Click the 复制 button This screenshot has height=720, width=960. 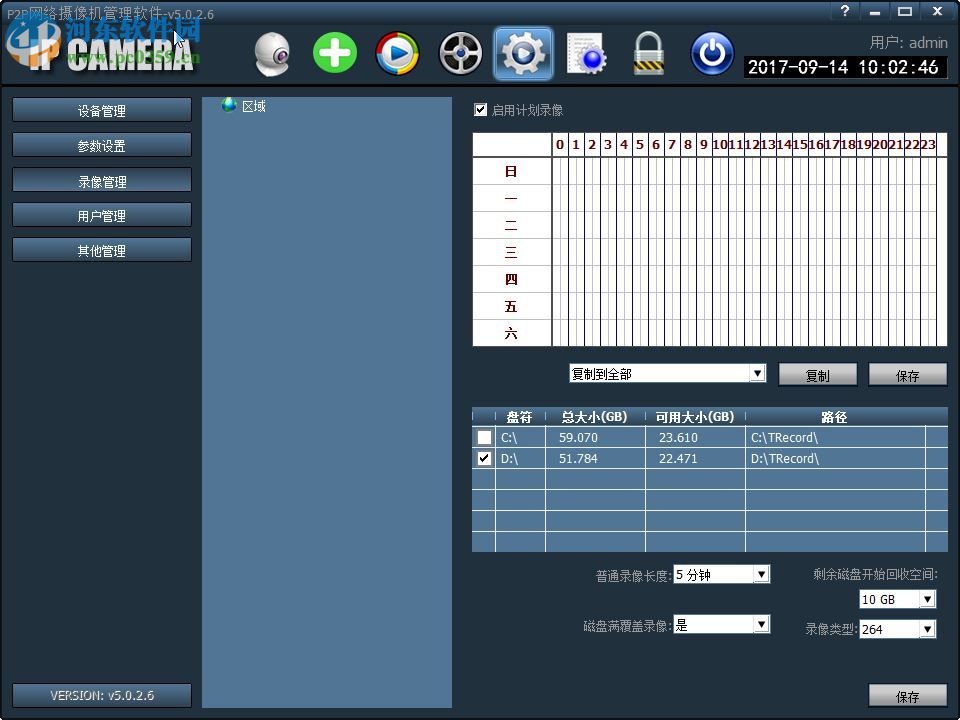[817, 375]
